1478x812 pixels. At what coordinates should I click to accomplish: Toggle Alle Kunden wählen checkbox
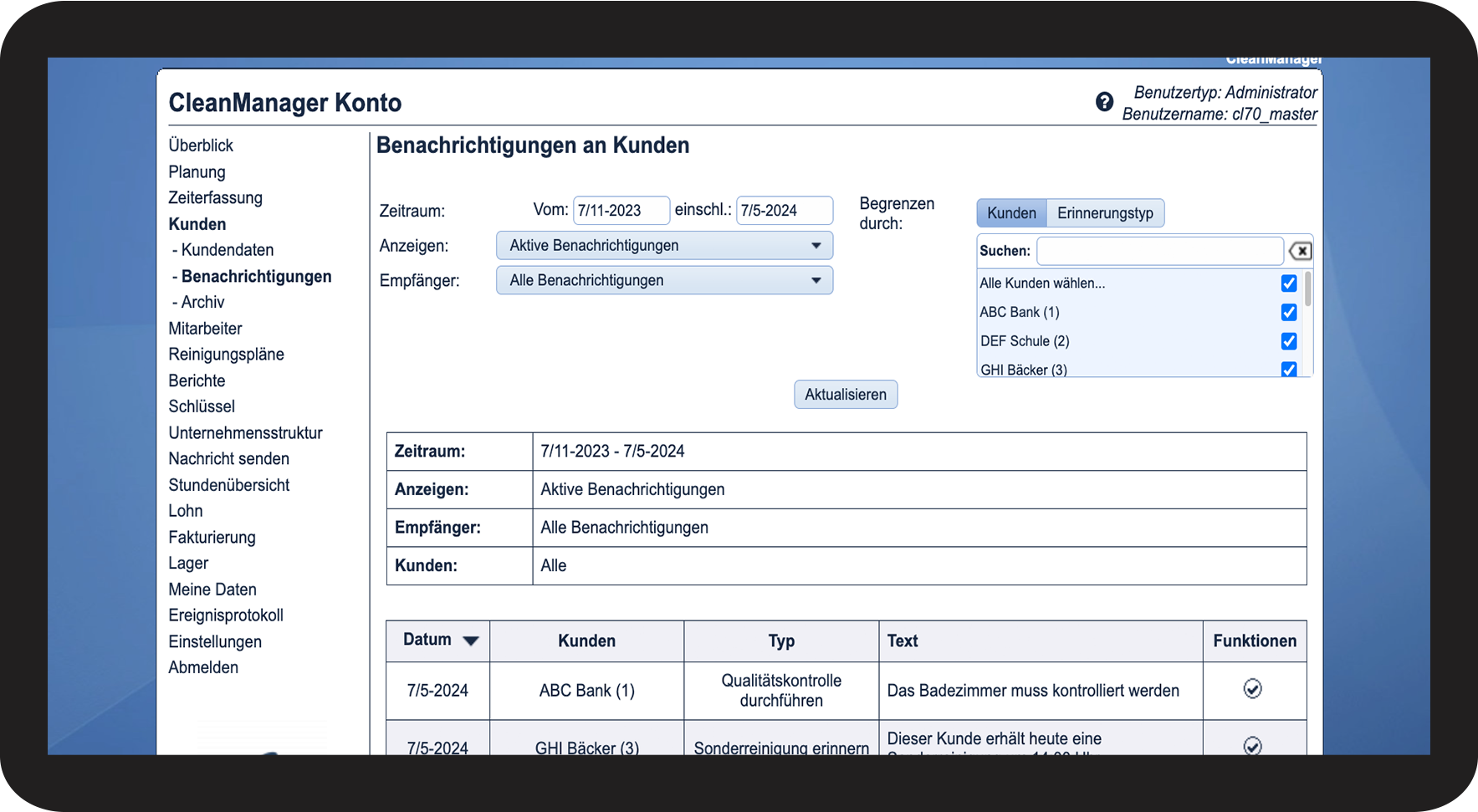pos(1288,283)
